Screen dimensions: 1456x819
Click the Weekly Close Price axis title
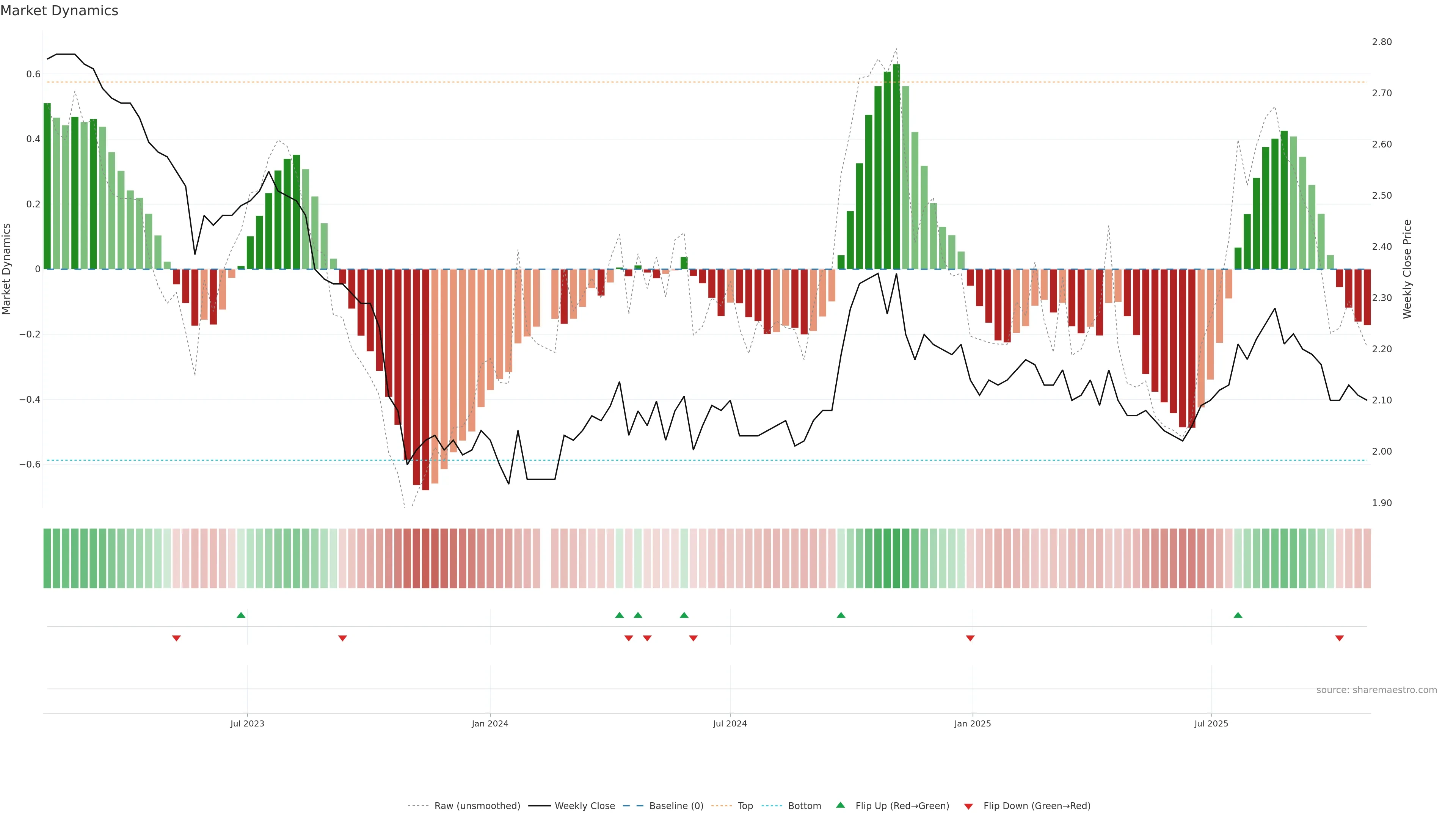1407,269
